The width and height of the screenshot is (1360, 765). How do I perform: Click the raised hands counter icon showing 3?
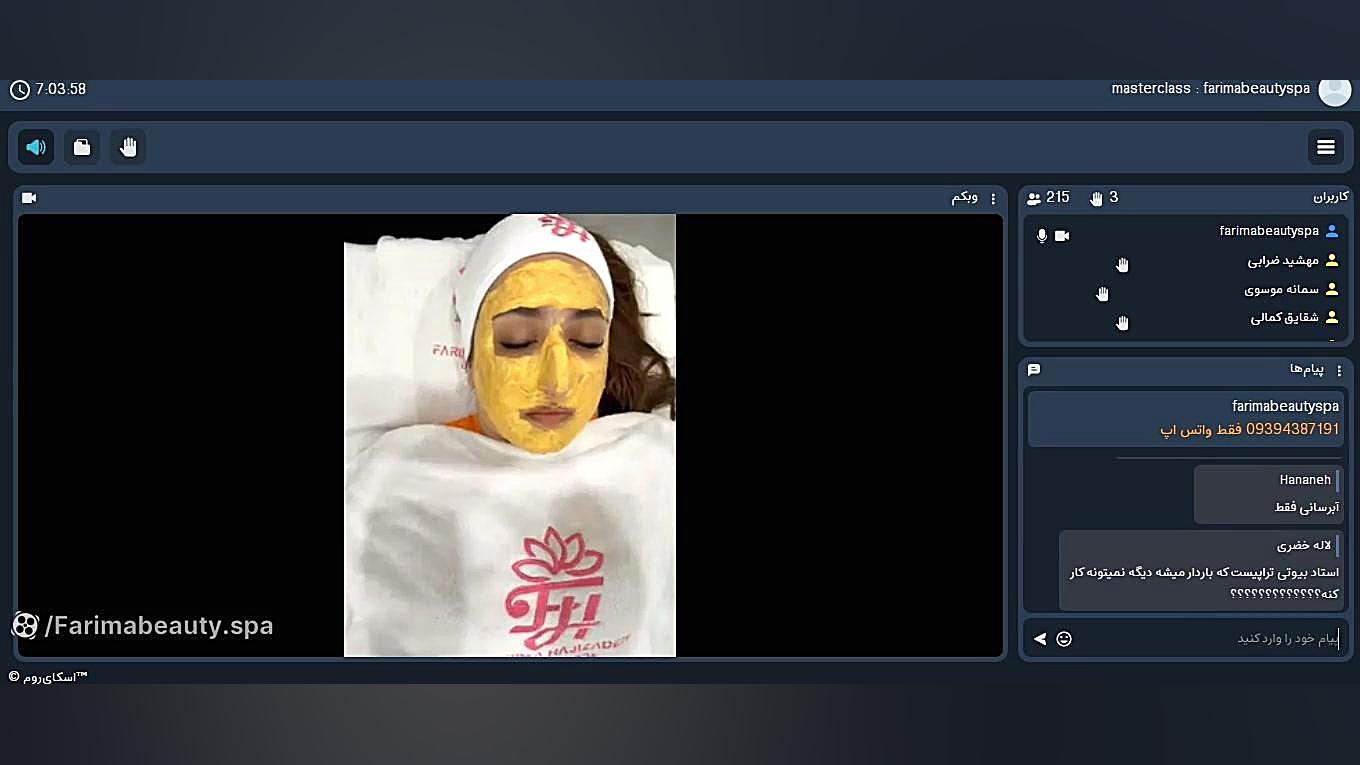click(x=1096, y=198)
